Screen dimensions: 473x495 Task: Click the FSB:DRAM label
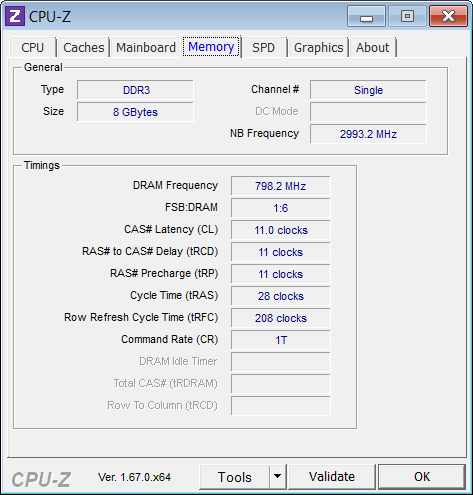191,207
